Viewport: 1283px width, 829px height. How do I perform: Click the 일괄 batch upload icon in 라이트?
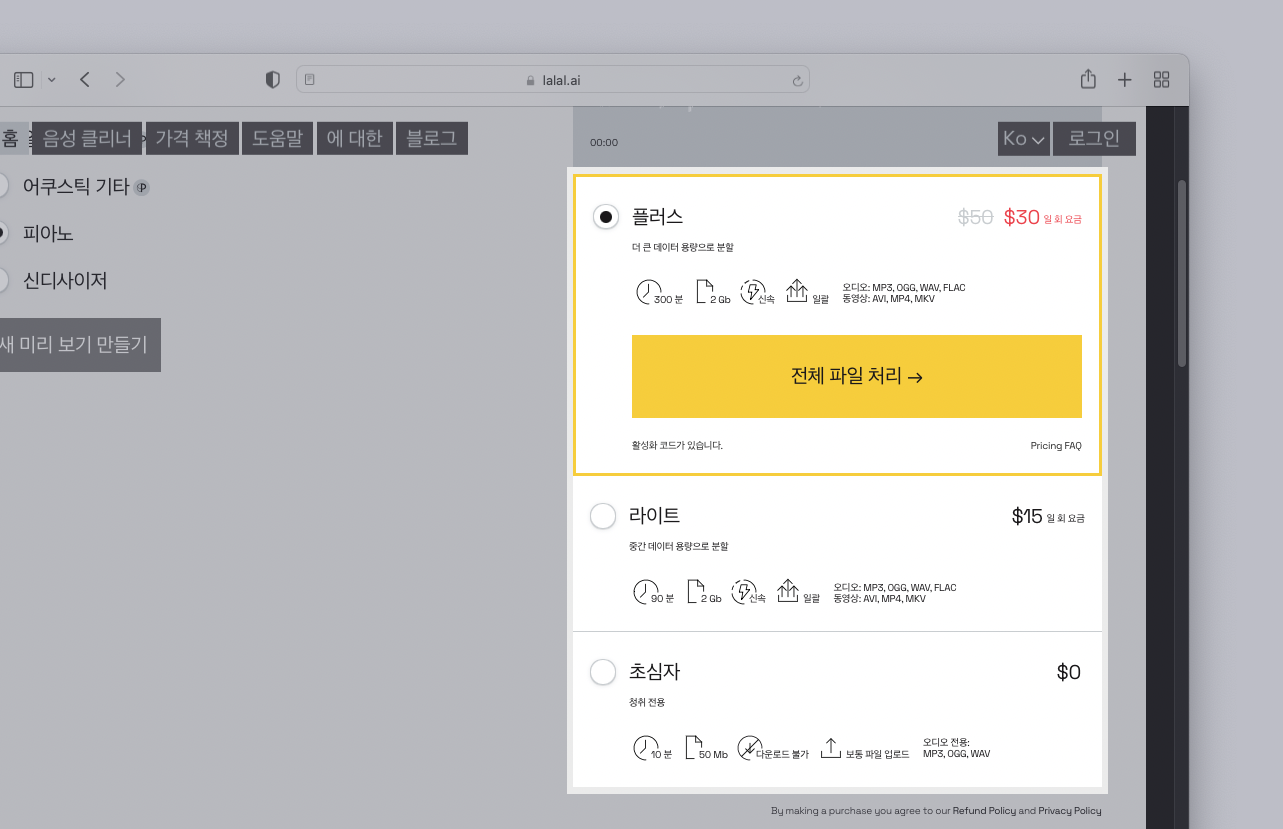pyautogui.click(x=788, y=591)
